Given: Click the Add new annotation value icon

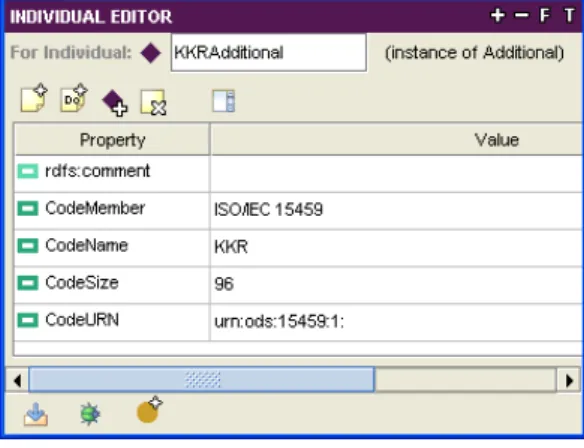Looking at the screenshot, I should click(34, 98).
